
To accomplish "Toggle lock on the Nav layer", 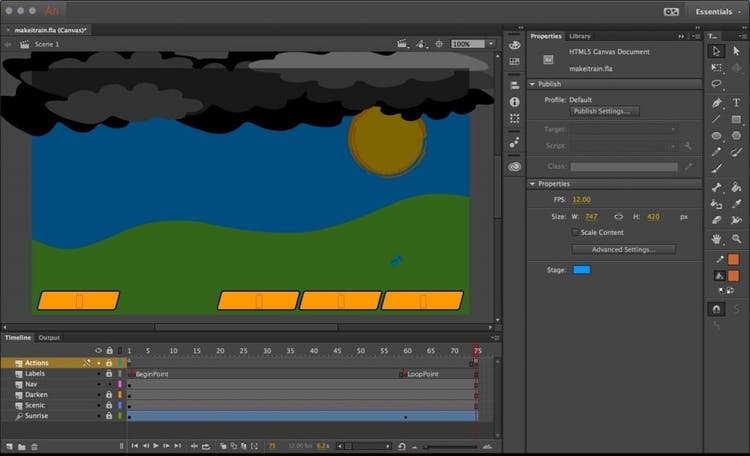I will (x=108, y=384).
